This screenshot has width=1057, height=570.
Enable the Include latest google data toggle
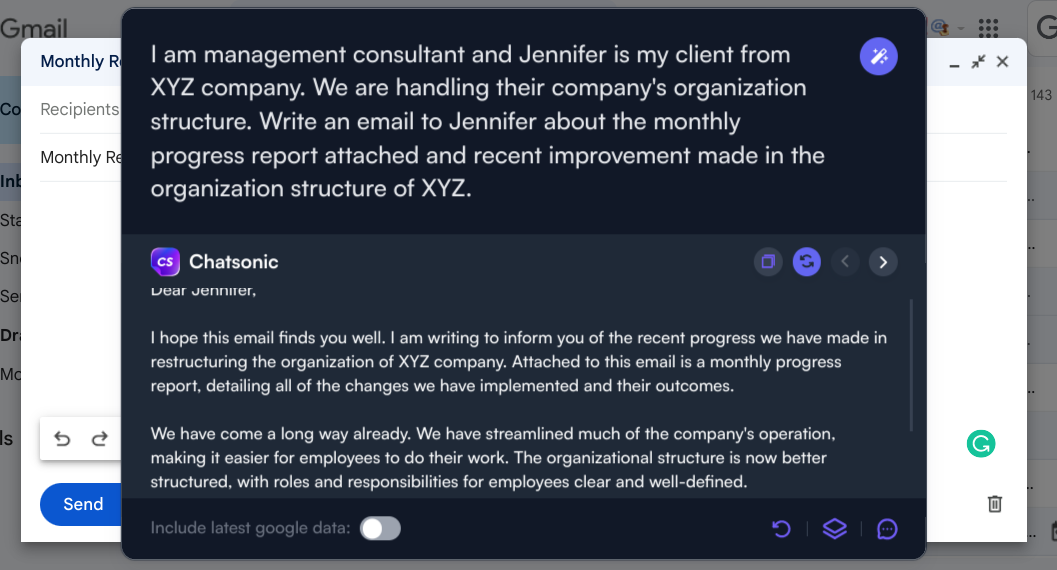pos(380,528)
